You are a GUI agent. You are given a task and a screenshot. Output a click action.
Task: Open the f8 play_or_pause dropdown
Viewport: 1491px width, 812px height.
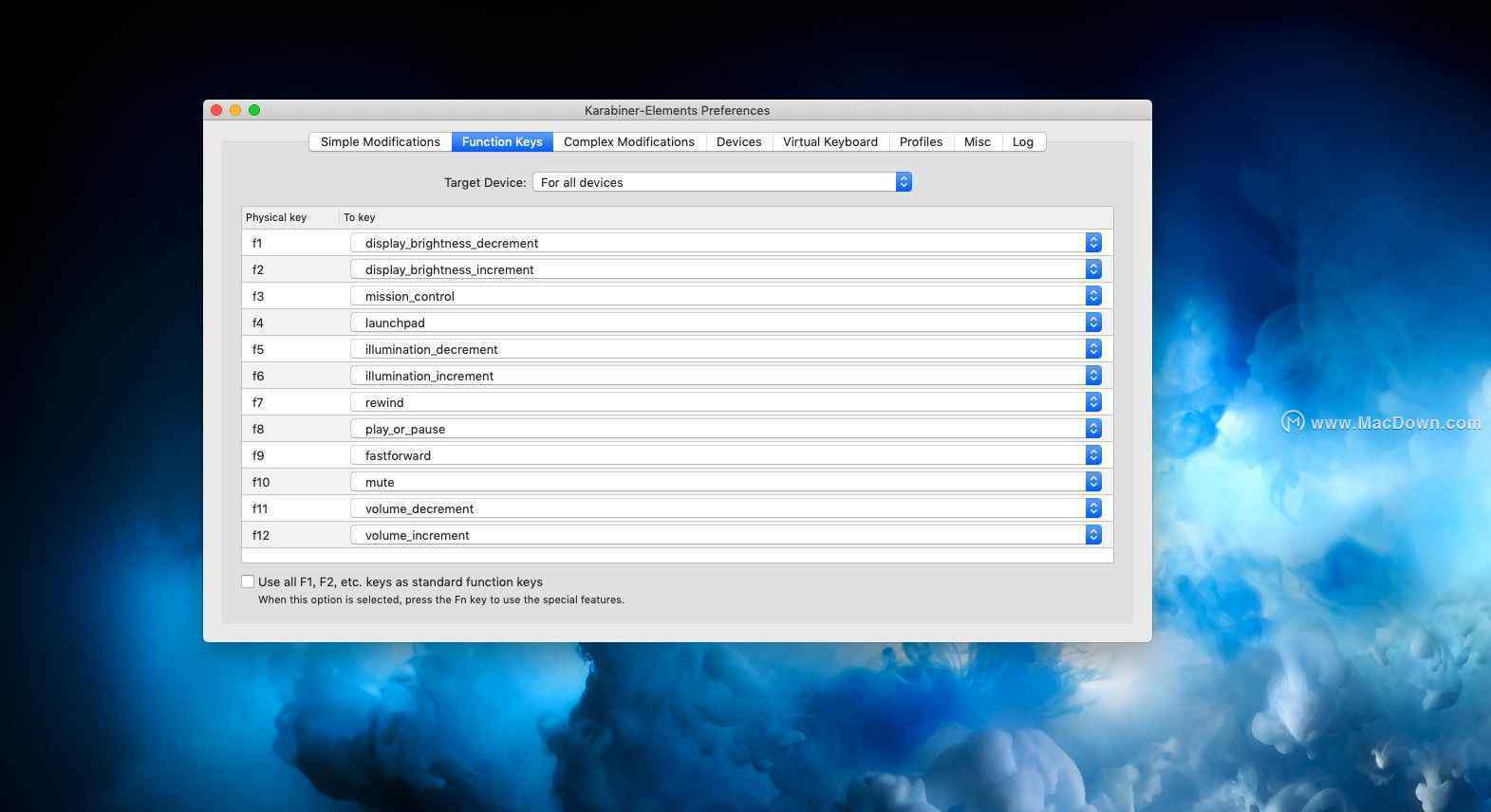tap(726, 429)
